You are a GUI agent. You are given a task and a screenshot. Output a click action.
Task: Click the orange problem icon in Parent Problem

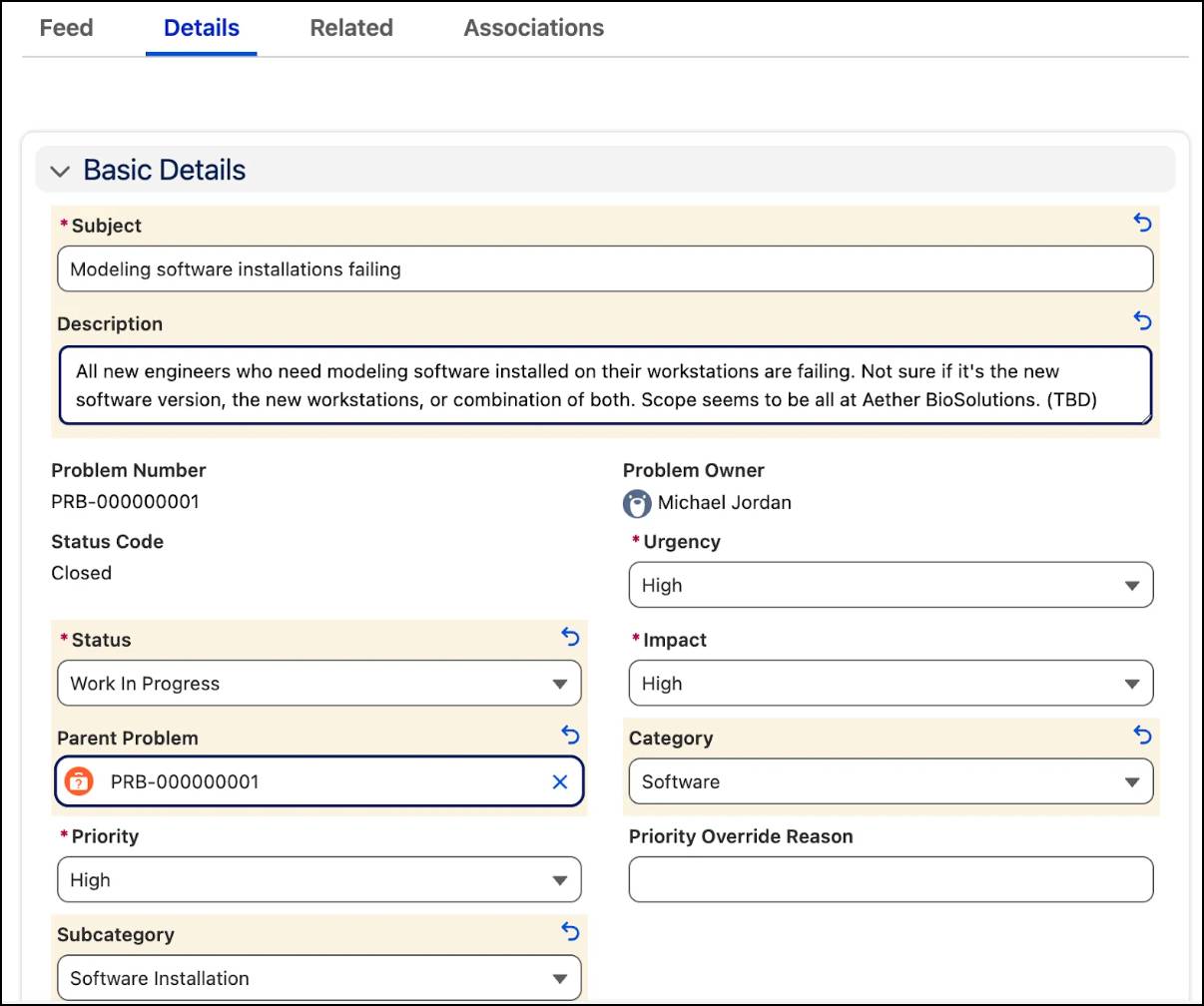(79, 781)
